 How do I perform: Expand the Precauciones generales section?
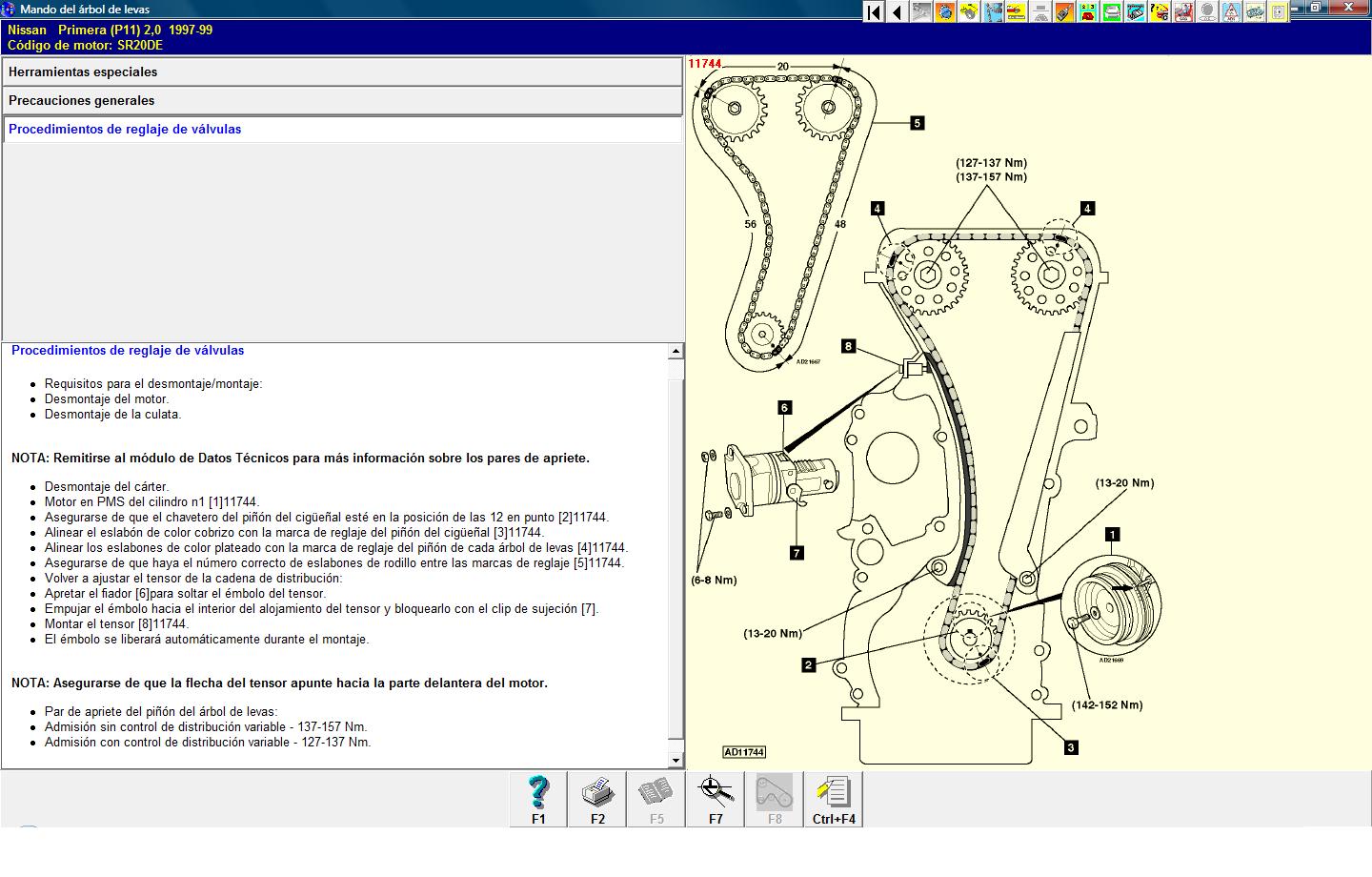343,100
